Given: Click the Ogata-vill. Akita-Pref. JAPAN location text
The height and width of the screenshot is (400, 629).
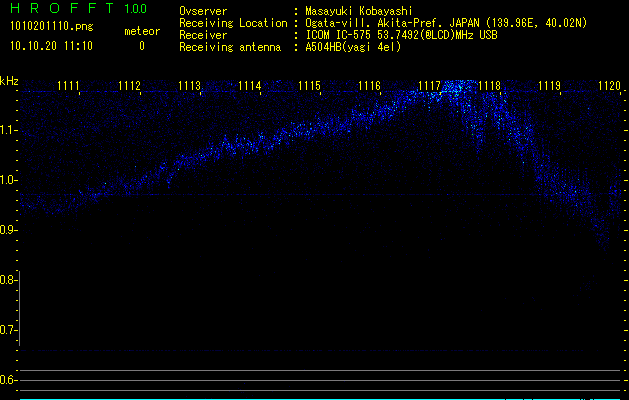Looking at the screenshot, I should [446, 23].
